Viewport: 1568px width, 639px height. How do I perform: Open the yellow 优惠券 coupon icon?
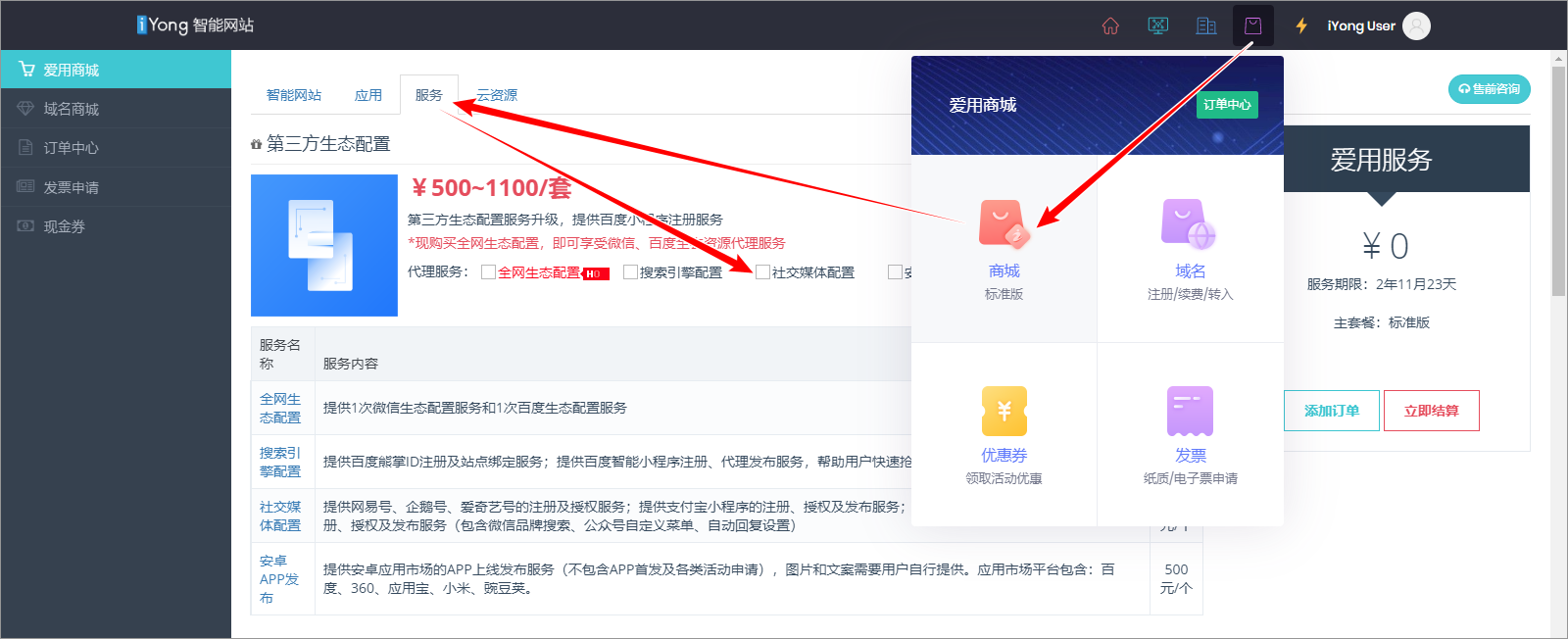point(1004,411)
